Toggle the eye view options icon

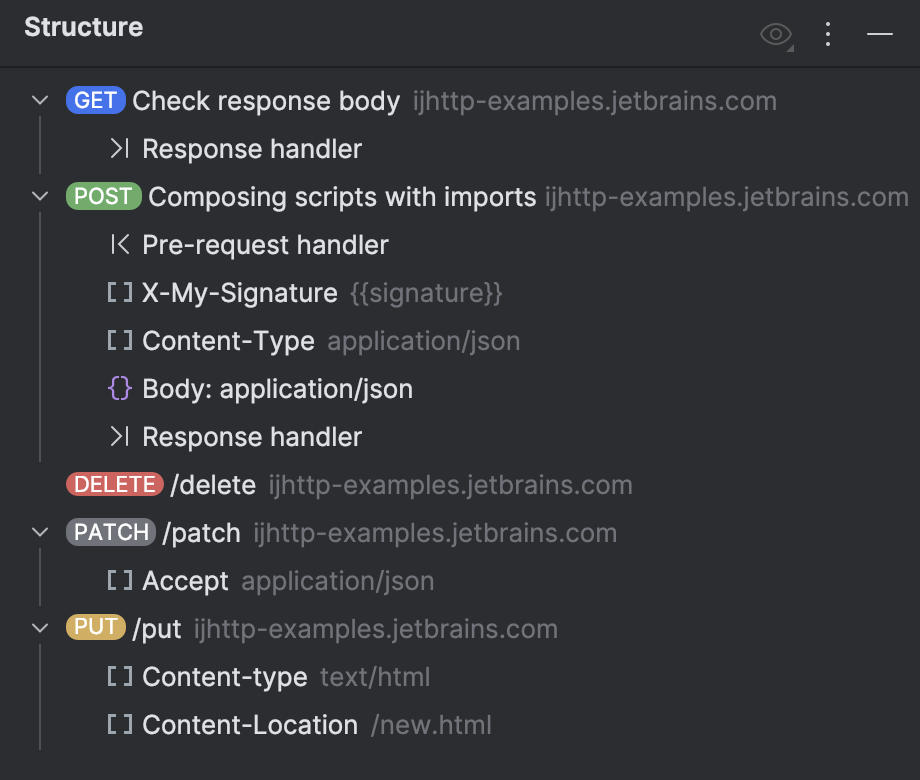[x=775, y=33]
